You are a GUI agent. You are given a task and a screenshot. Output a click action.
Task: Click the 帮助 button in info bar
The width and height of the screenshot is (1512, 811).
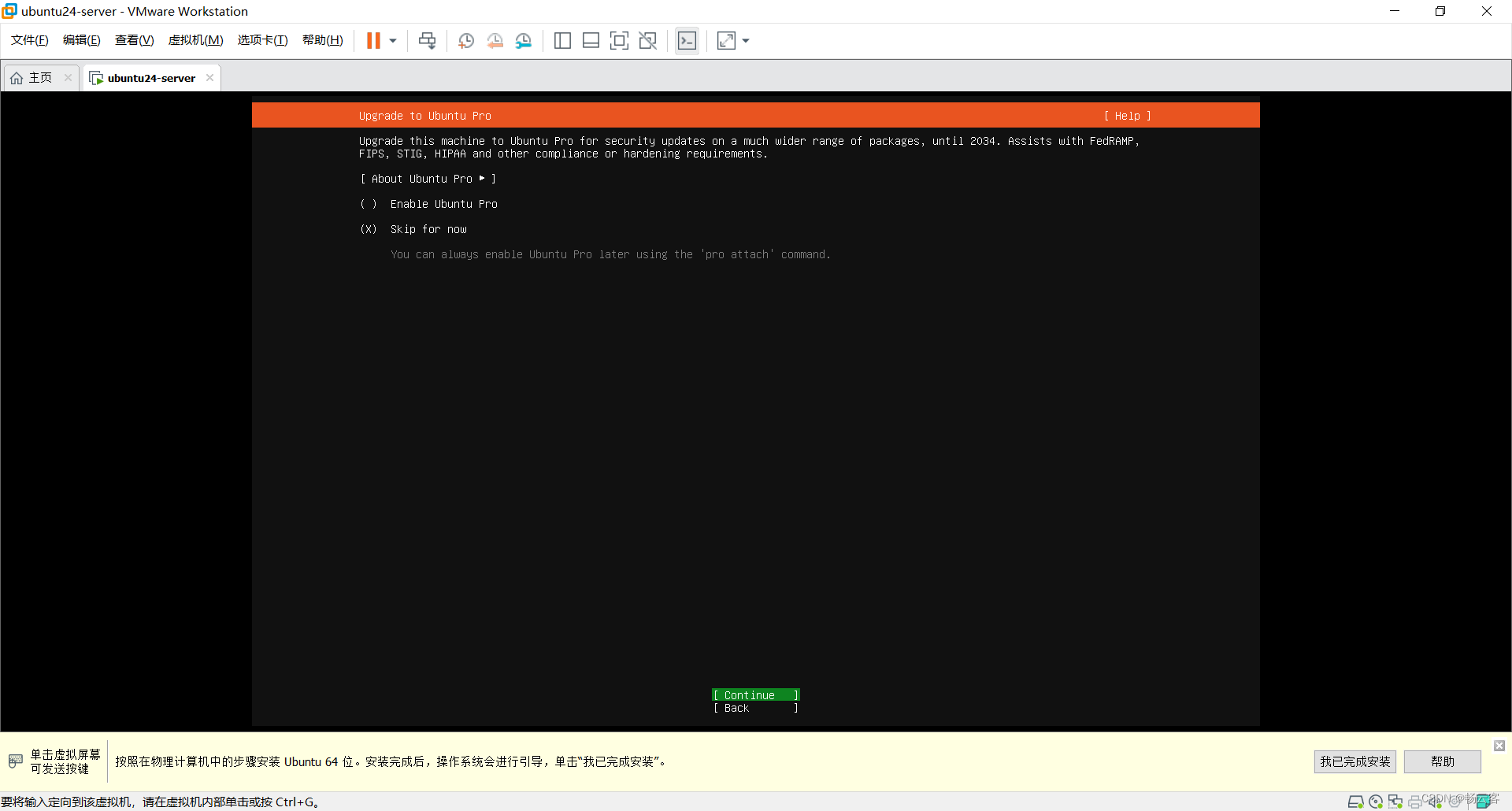[1443, 761]
